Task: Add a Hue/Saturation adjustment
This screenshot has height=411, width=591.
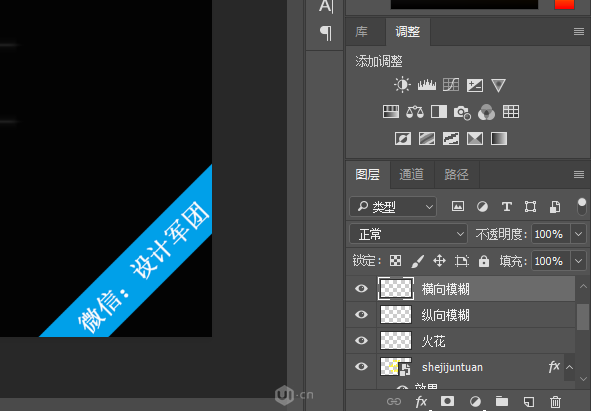Action: (x=391, y=112)
